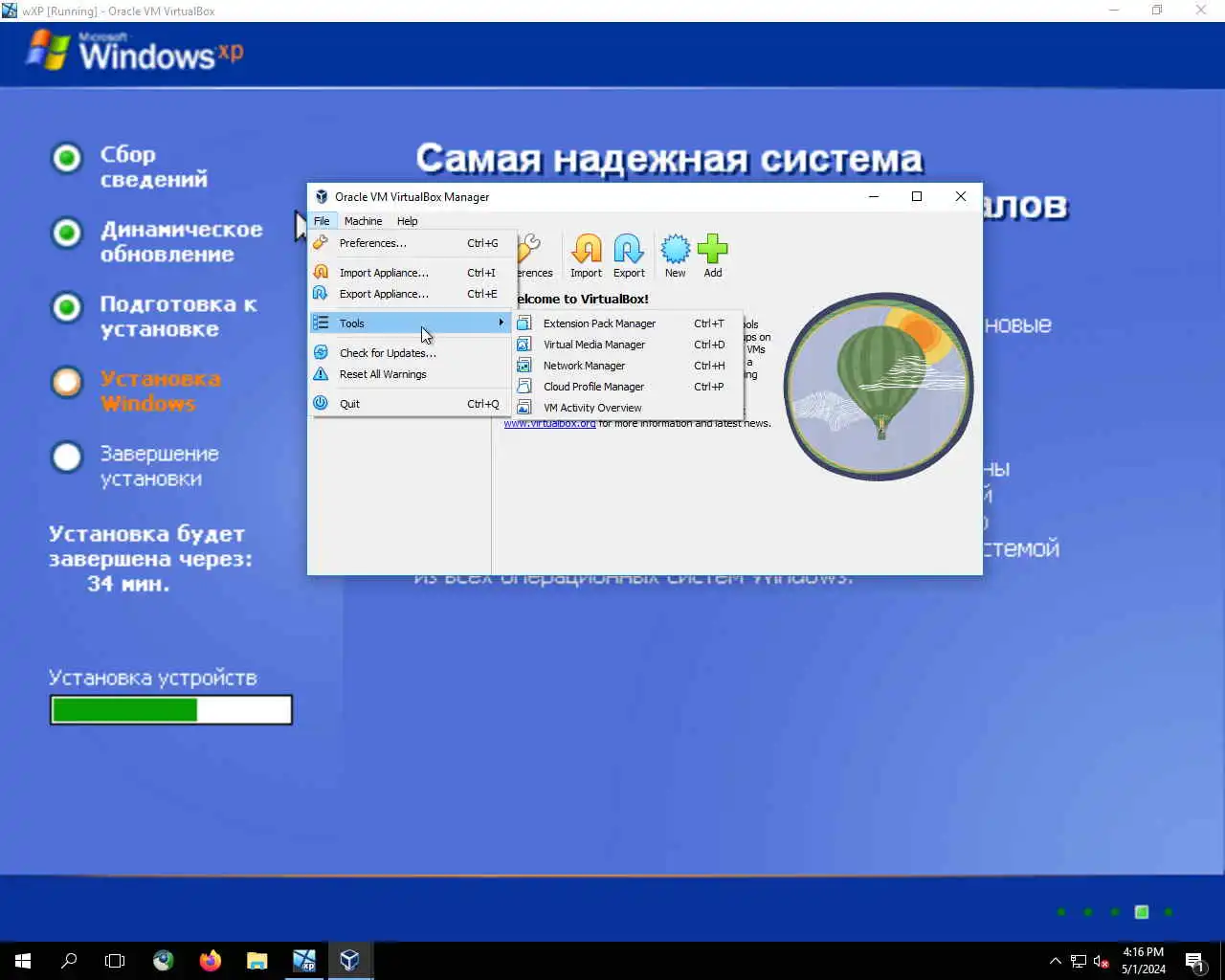Click Virtual Media Manager icon
1225x980 pixels.
(524, 345)
